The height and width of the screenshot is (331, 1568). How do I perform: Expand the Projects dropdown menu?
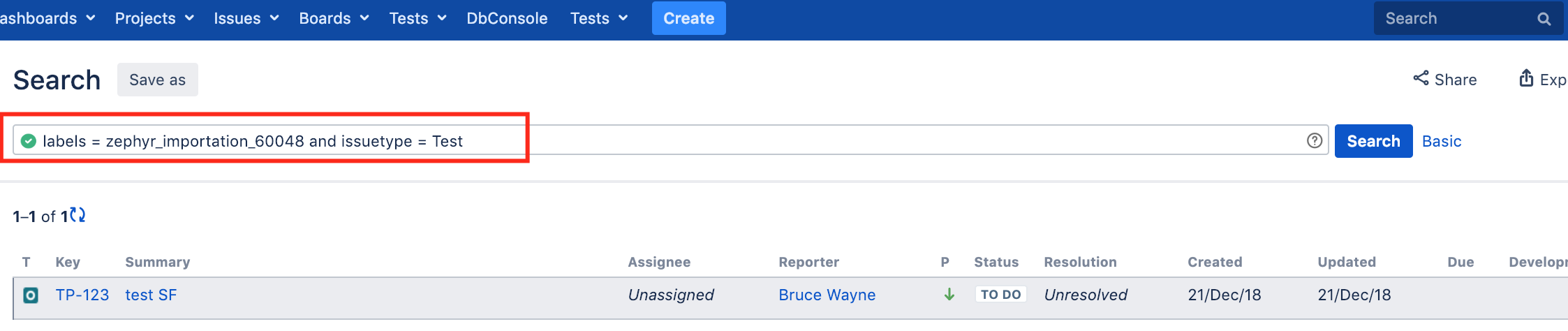click(x=154, y=18)
